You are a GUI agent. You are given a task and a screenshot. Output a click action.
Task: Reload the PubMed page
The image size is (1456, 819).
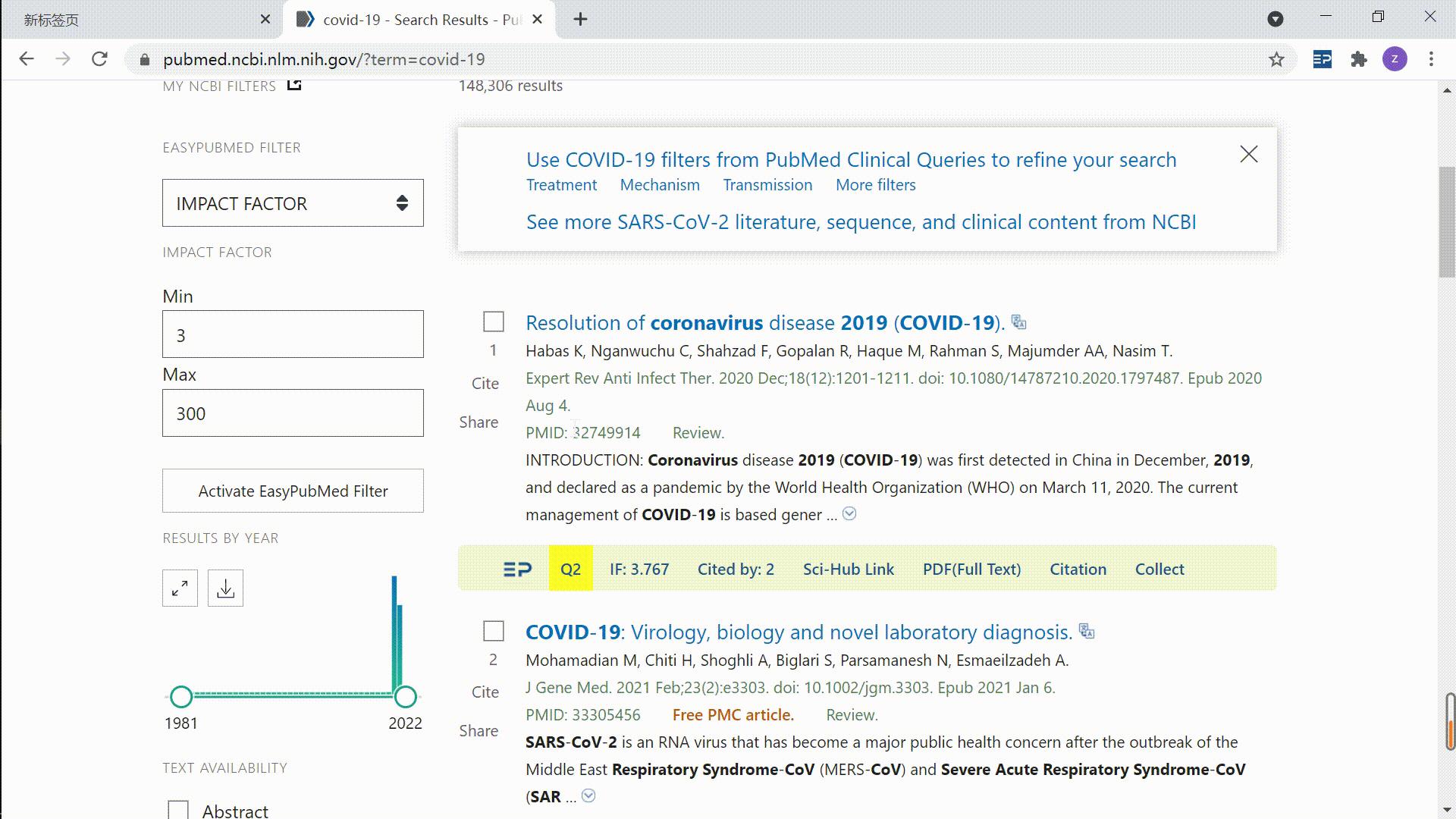[99, 59]
